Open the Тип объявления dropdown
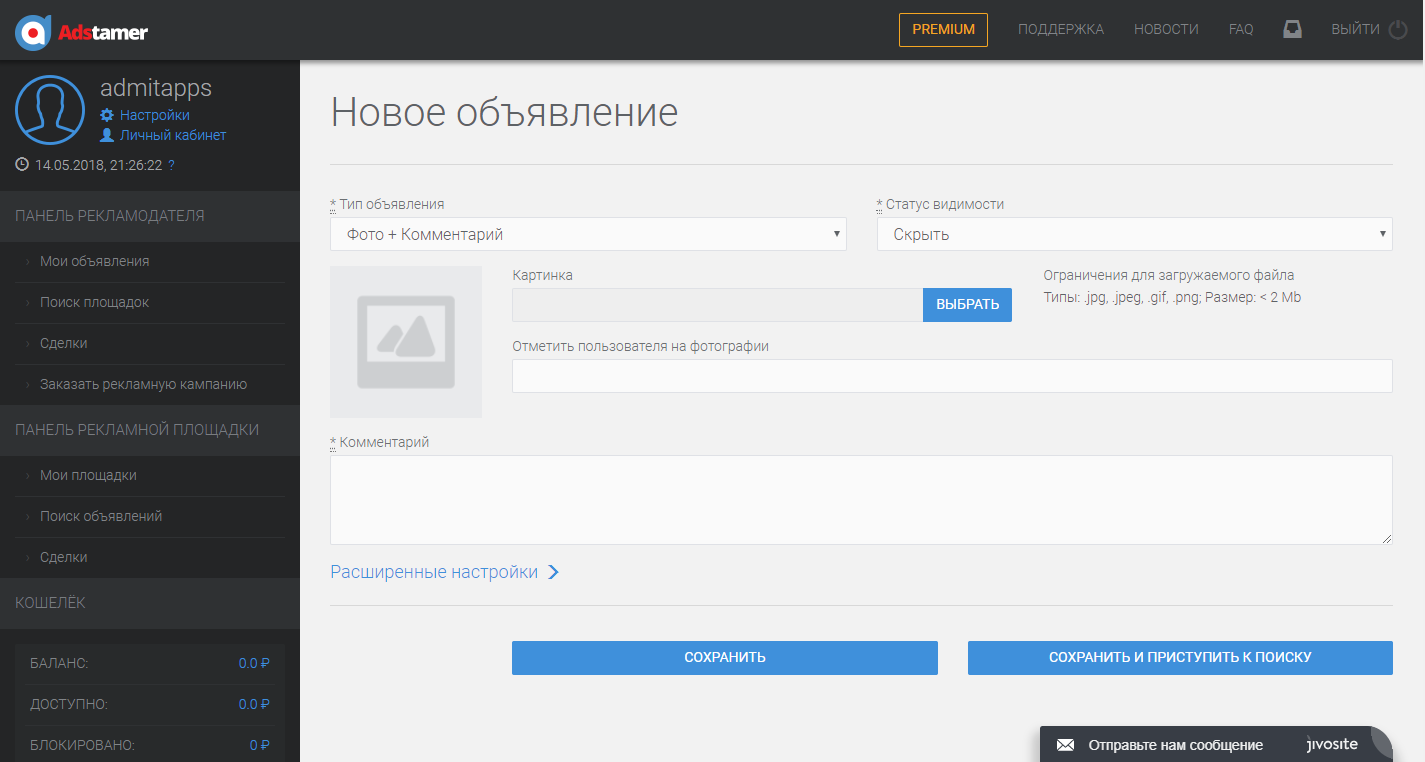1425x762 pixels. pos(588,233)
